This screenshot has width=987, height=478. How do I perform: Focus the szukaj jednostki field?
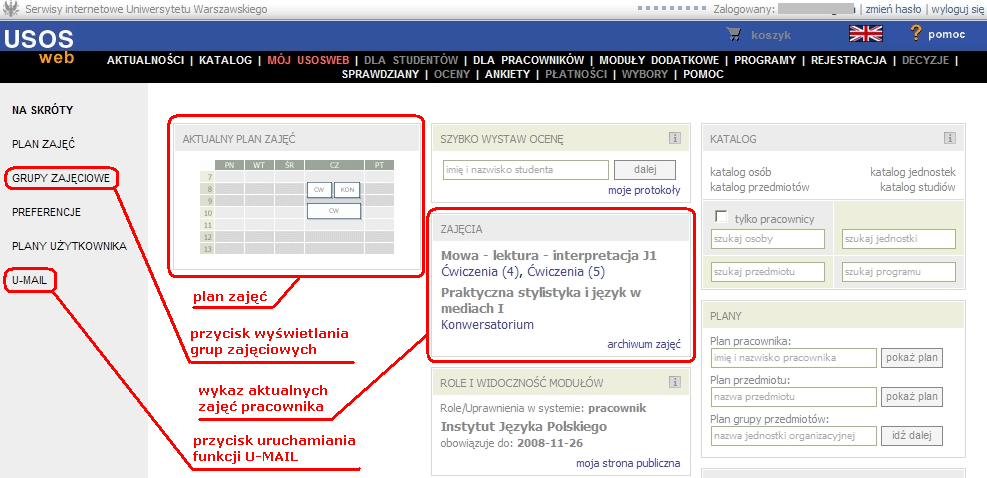(x=899, y=239)
